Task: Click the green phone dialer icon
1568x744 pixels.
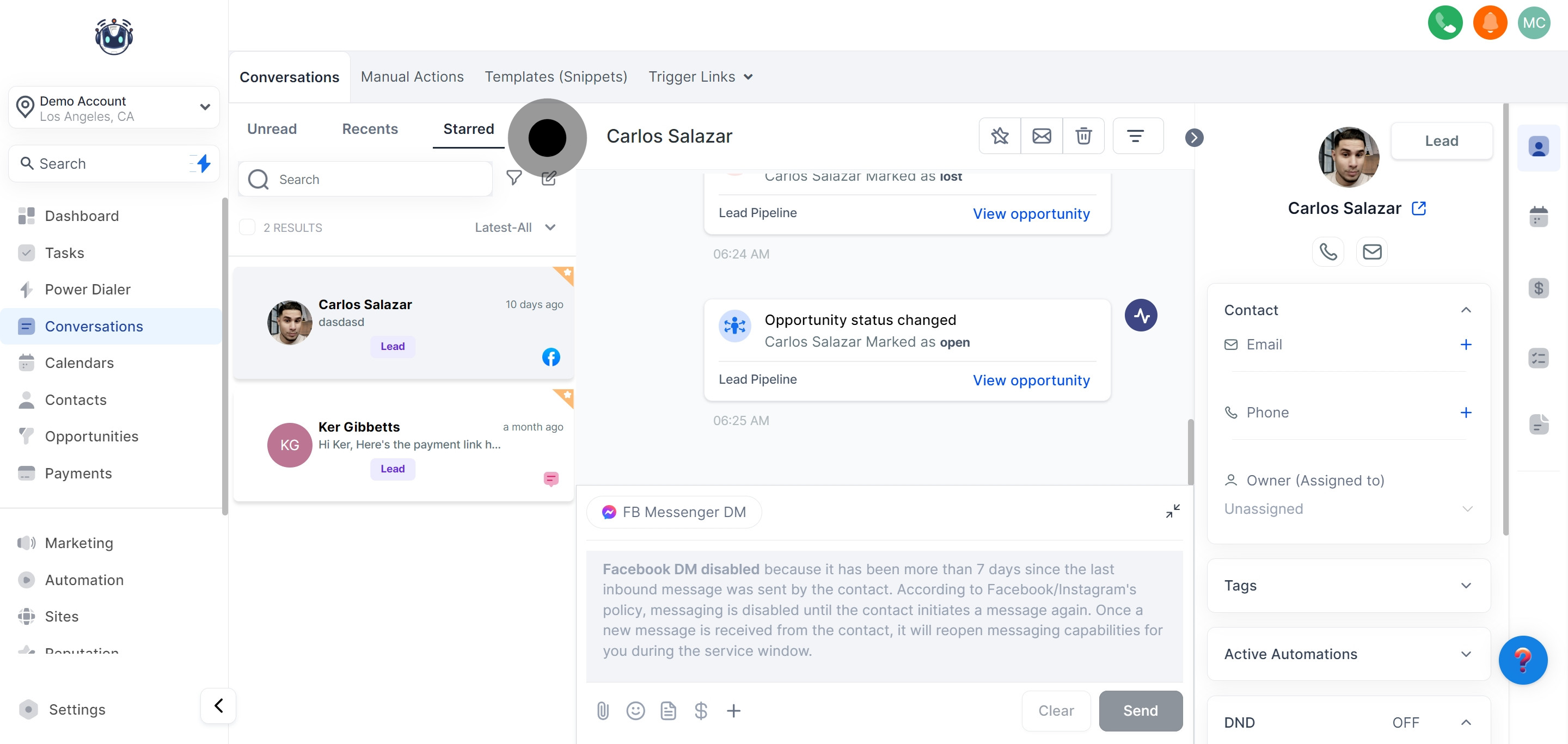Action: point(1445,22)
